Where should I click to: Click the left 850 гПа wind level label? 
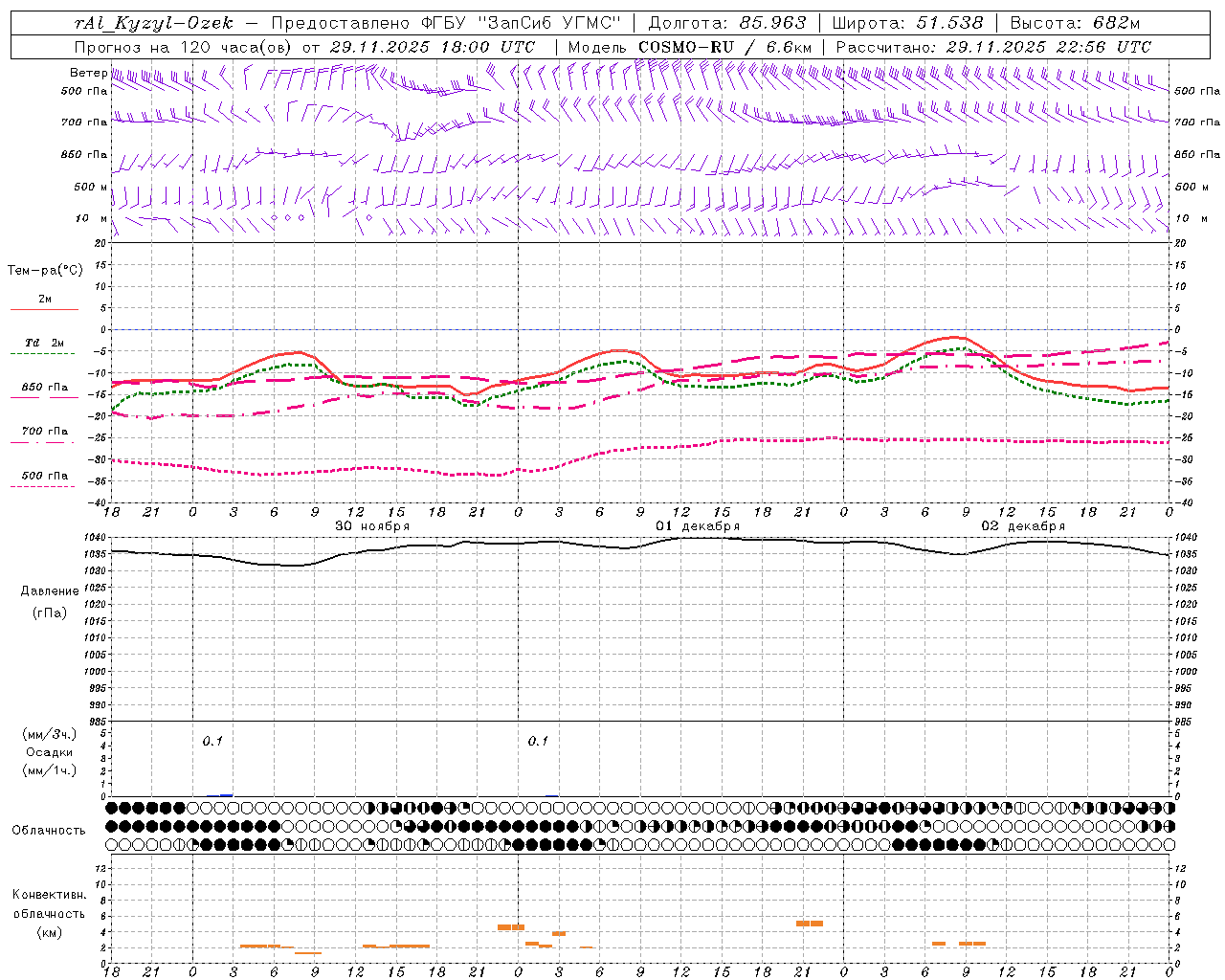pyautogui.click(x=84, y=154)
